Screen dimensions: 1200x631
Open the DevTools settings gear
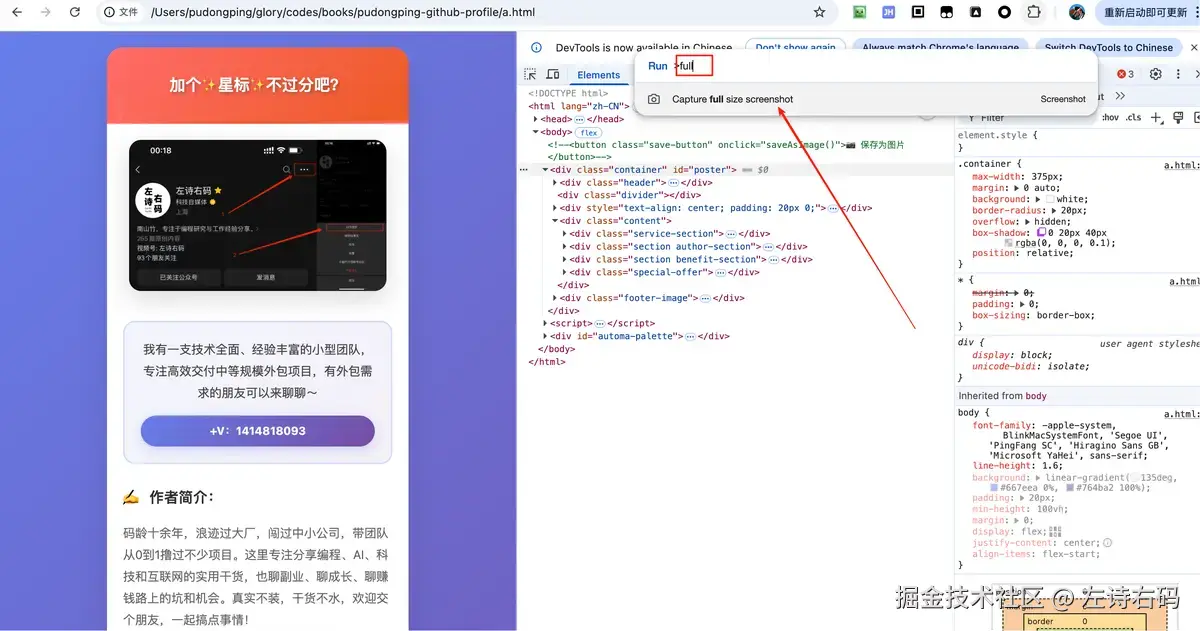coord(1155,74)
